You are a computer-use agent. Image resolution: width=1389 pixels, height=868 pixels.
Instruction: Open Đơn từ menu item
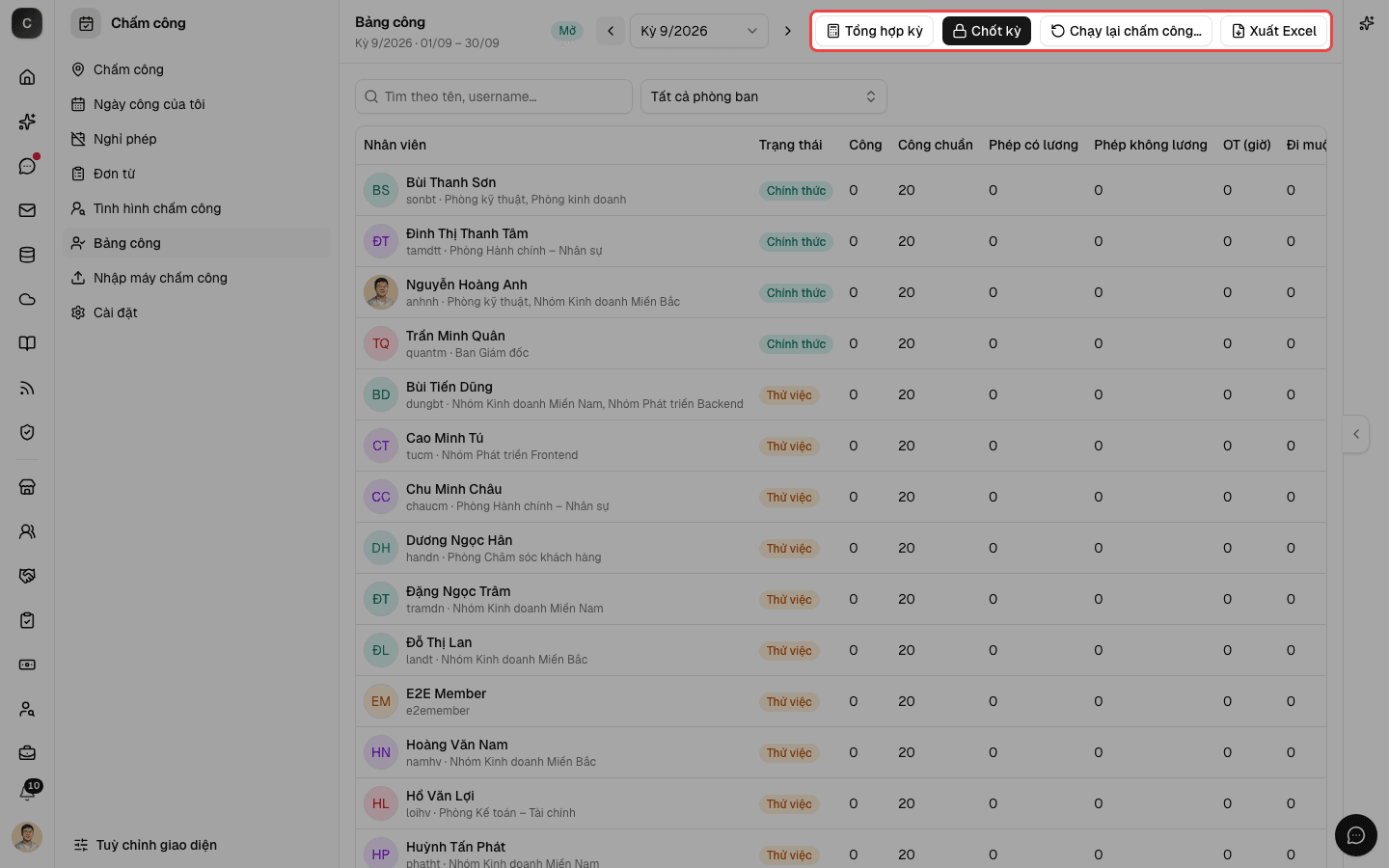[197, 174]
